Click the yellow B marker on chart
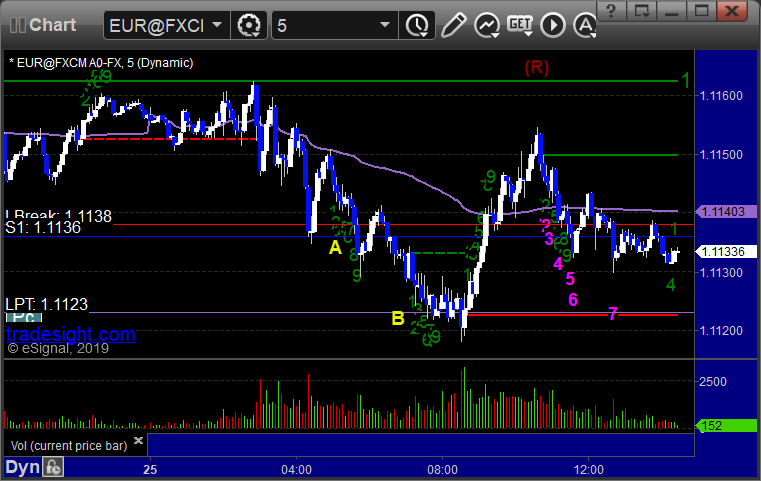 [x=398, y=318]
